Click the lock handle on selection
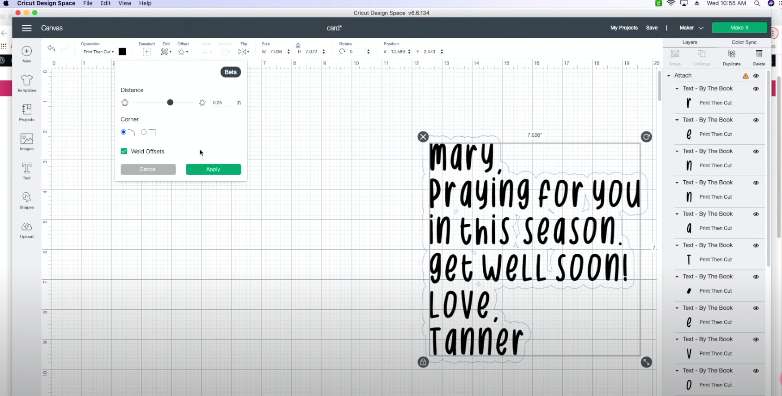Image resolution: width=782 pixels, height=396 pixels. tap(423, 362)
